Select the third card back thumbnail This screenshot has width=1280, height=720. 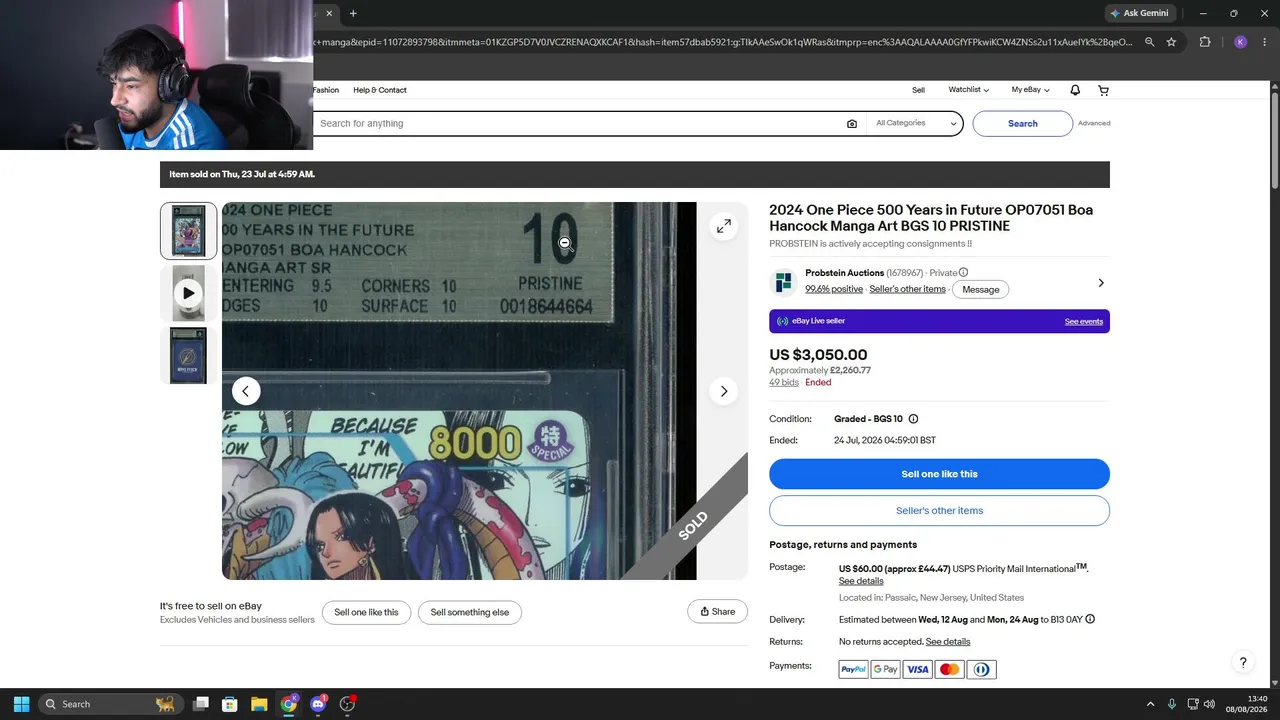coord(188,356)
